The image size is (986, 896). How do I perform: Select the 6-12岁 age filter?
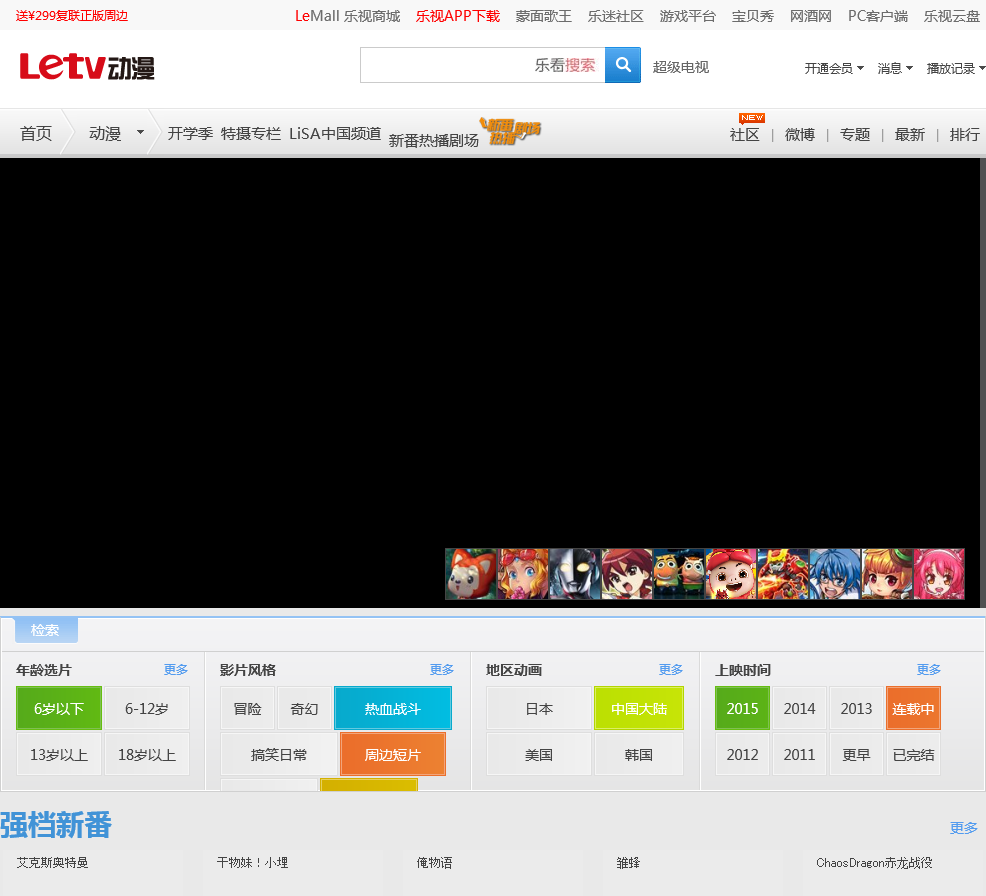pyautogui.click(x=147, y=708)
